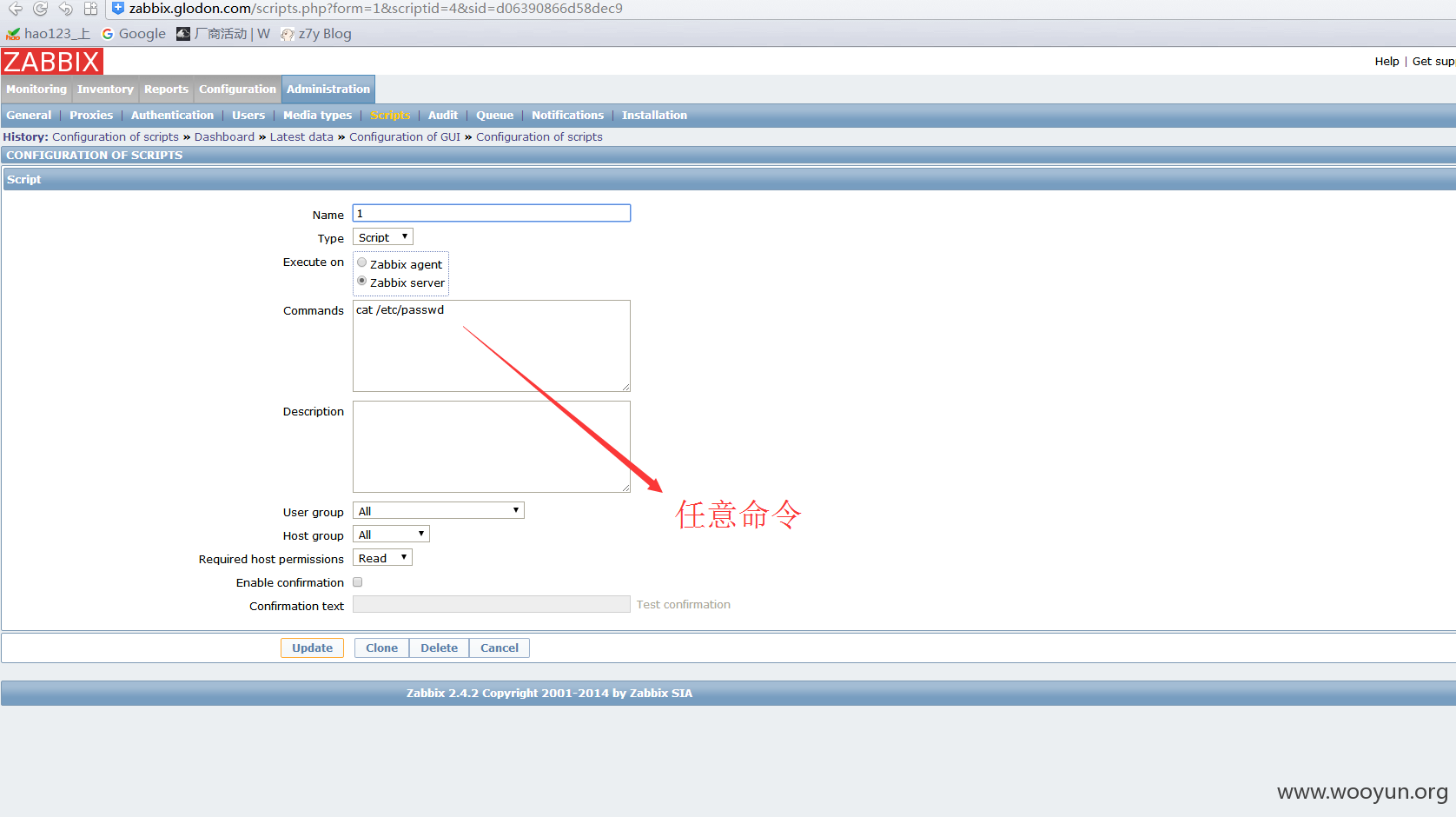Select the Zabbix server radio button
Viewport: 1456px width, 817px height.
(x=362, y=281)
